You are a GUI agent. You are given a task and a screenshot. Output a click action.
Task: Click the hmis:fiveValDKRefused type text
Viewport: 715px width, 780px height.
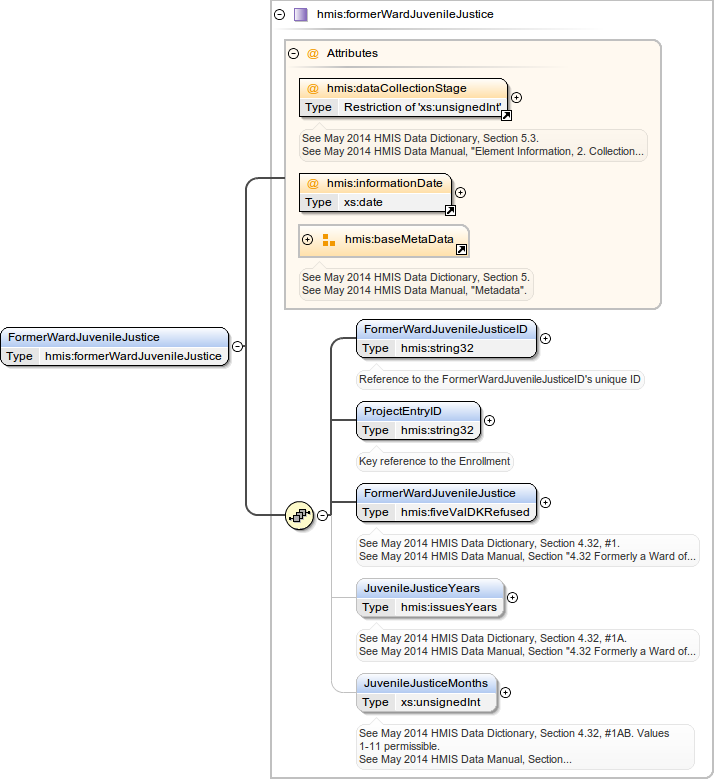point(465,512)
